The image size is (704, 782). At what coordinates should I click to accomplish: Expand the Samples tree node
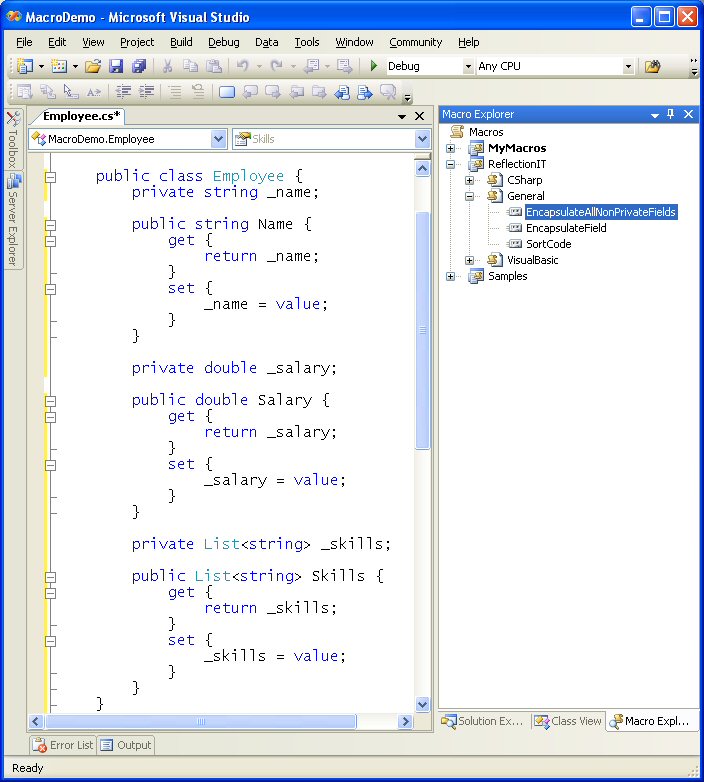click(x=451, y=276)
